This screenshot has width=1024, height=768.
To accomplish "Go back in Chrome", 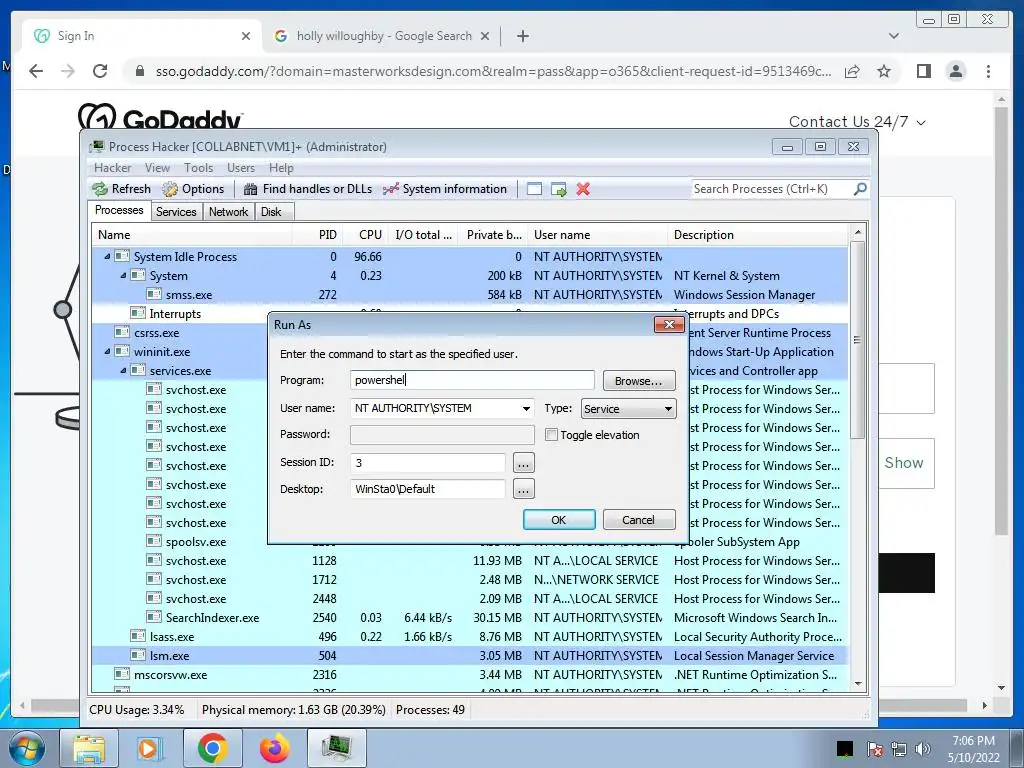I will point(36,71).
